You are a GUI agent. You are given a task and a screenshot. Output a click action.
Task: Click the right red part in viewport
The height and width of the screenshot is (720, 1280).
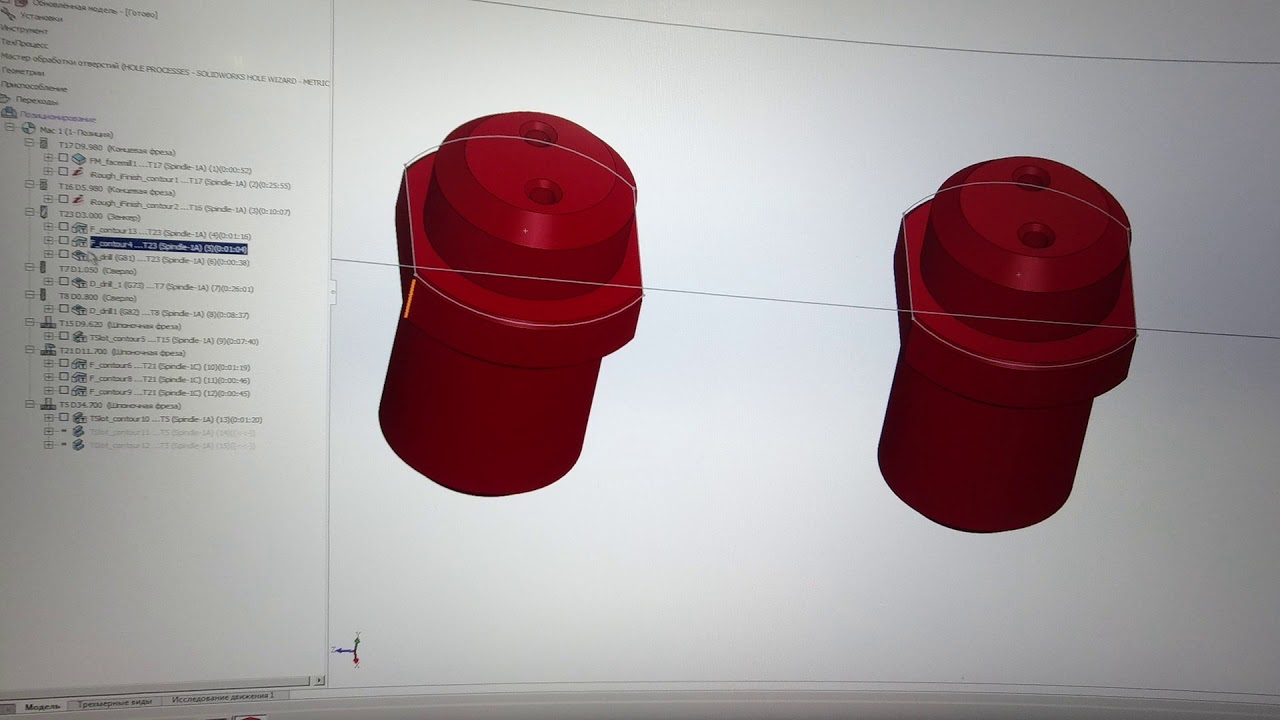pyautogui.click(x=1005, y=345)
